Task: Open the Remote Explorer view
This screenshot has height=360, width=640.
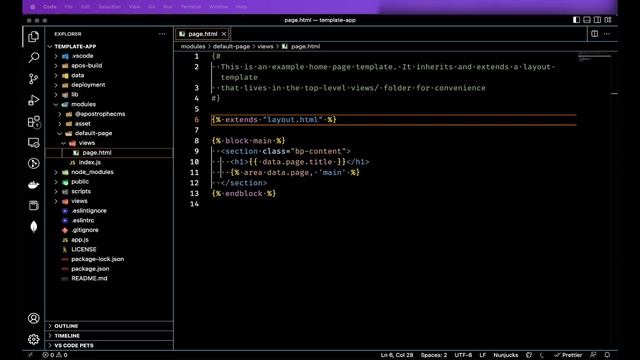Action: click(x=33, y=142)
